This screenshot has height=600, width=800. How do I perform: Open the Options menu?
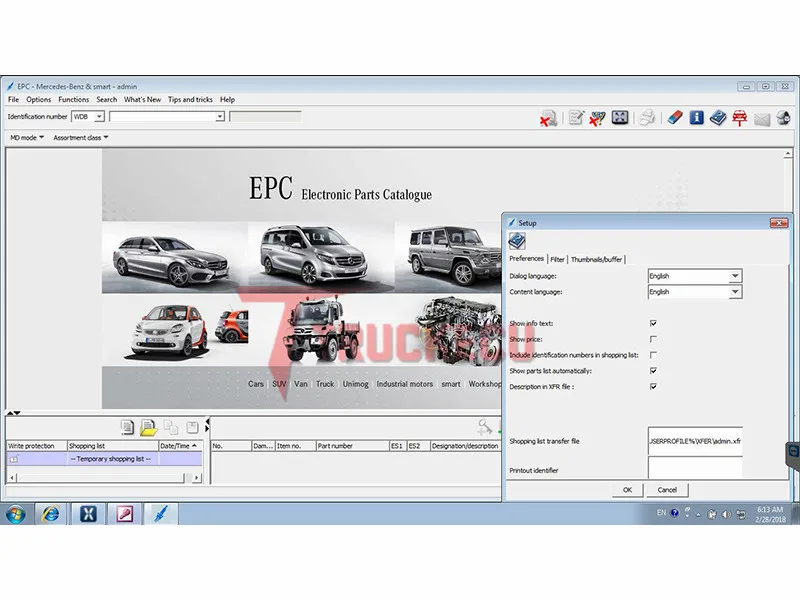pyautogui.click(x=39, y=99)
